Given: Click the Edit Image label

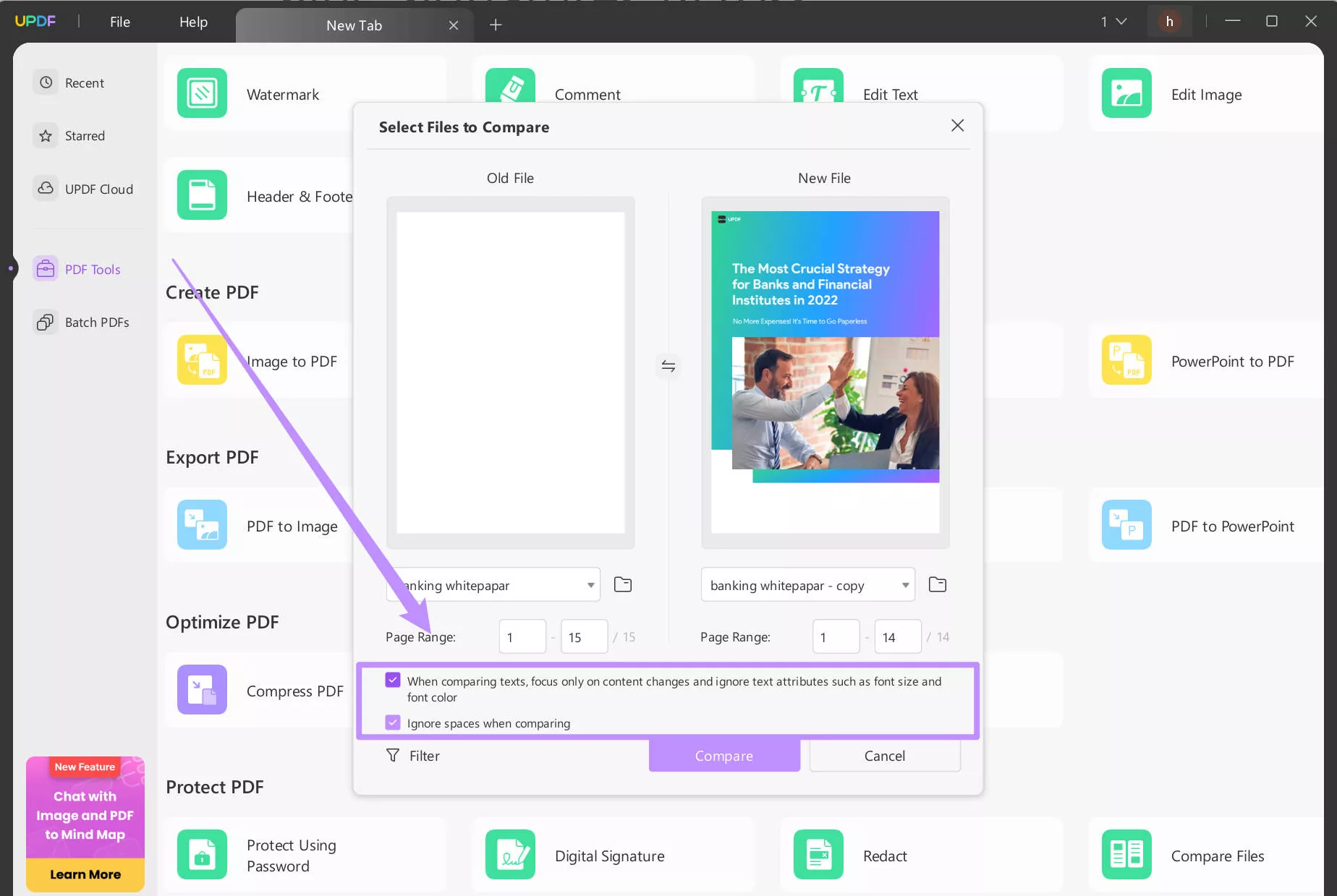Looking at the screenshot, I should click(1207, 95).
